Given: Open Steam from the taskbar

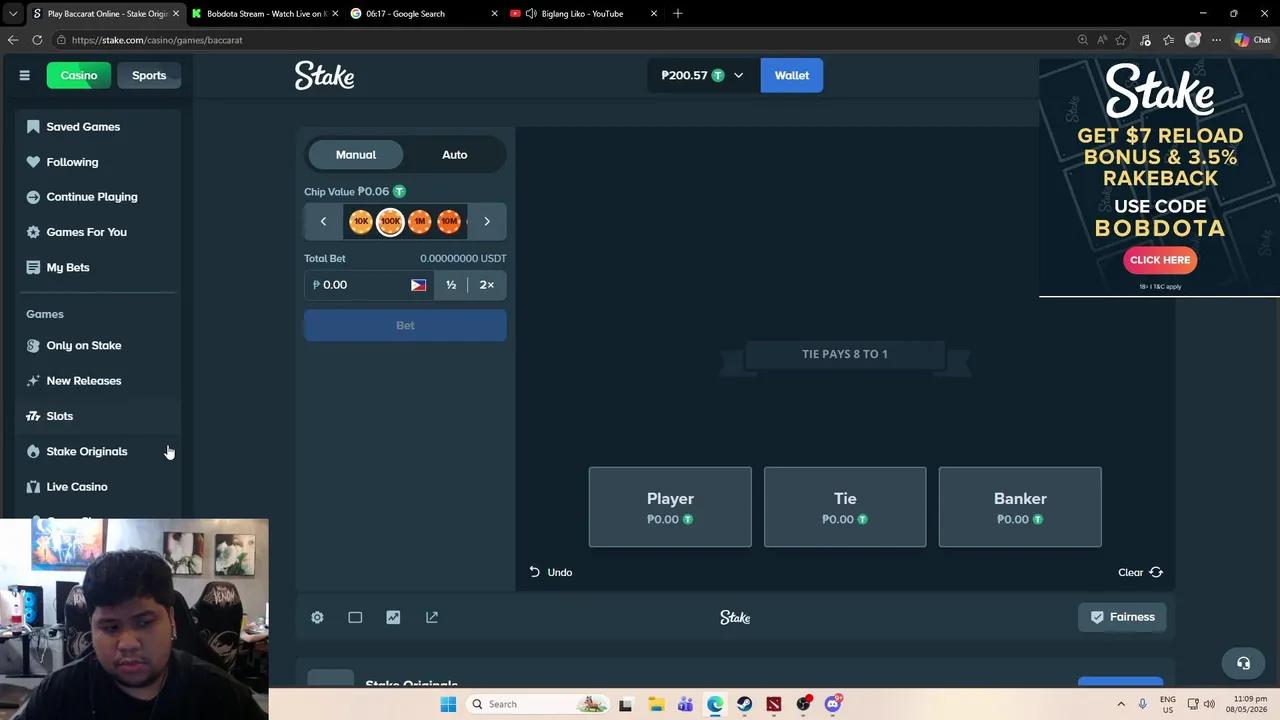Looking at the screenshot, I should pyautogui.click(x=745, y=704).
